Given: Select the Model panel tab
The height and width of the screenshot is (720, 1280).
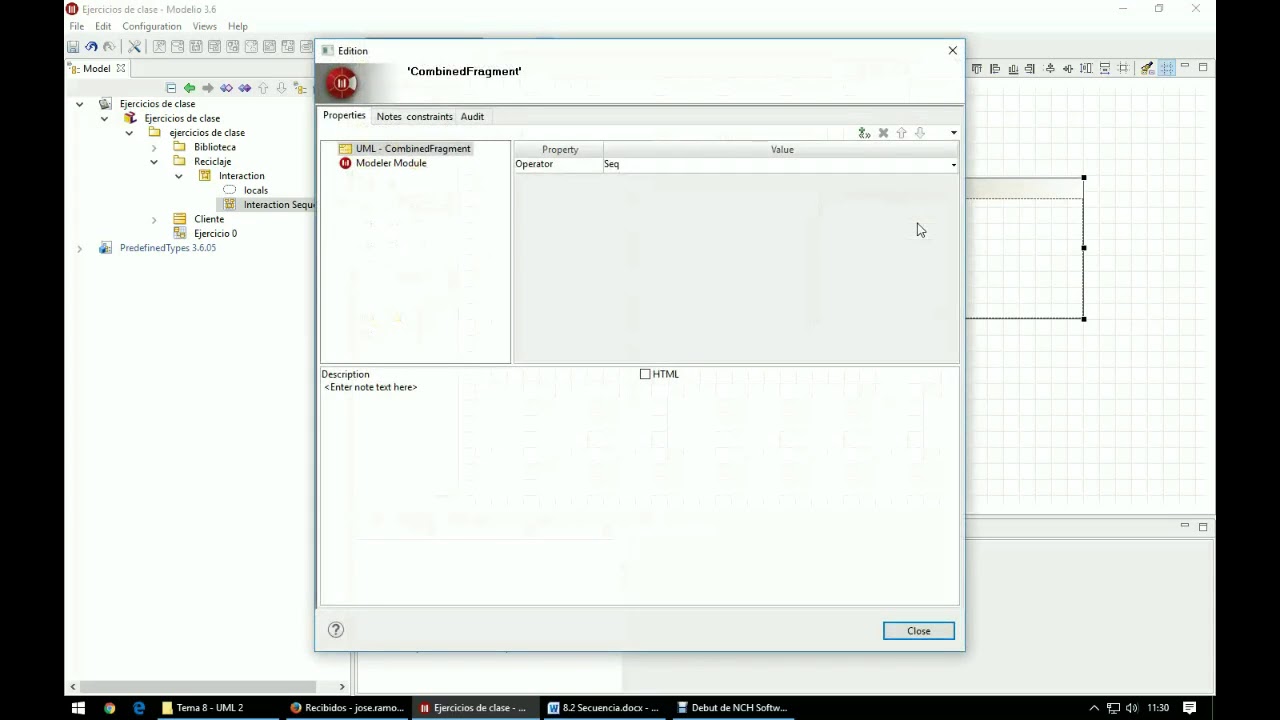Looking at the screenshot, I should (97, 68).
